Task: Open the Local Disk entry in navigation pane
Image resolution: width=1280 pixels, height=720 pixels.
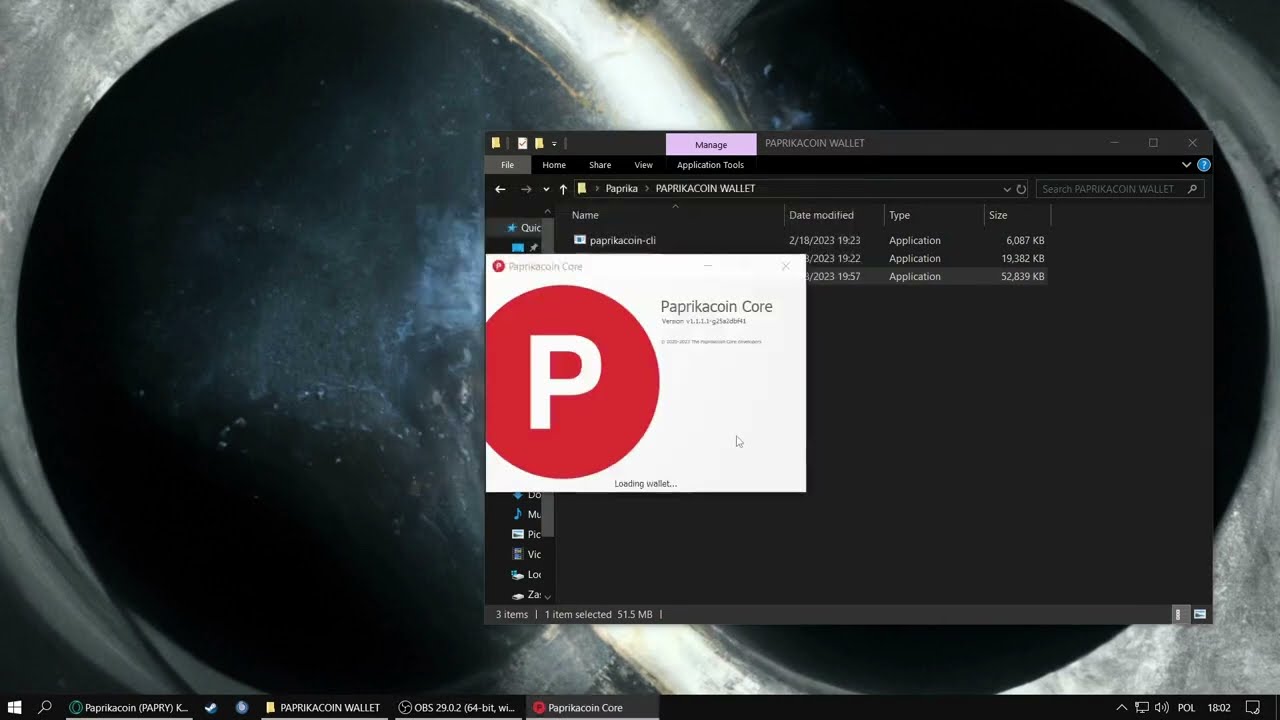Action: point(526,575)
